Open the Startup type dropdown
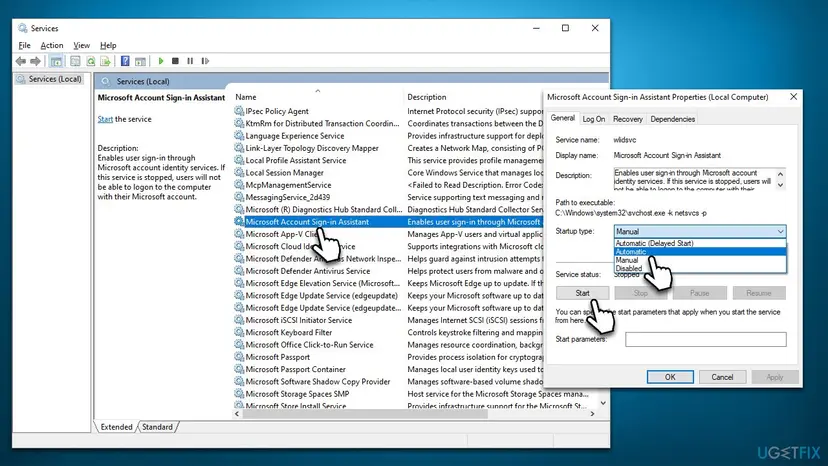 pyautogui.click(x=700, y=231)
